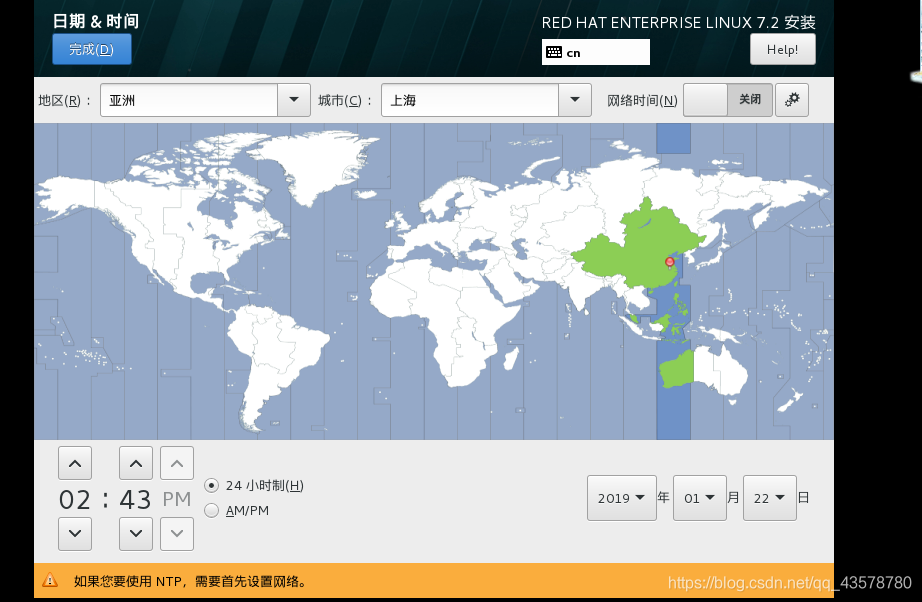Click the red location pin on Shanghai
This screenshot has width=922, height=602.
tap(669, 262)
